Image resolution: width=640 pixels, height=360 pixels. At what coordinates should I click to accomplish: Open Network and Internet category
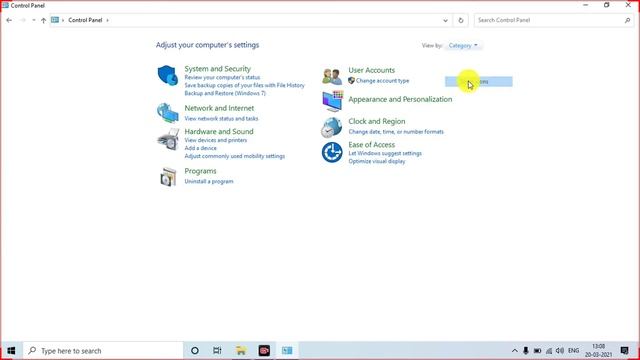pos(219,108)
